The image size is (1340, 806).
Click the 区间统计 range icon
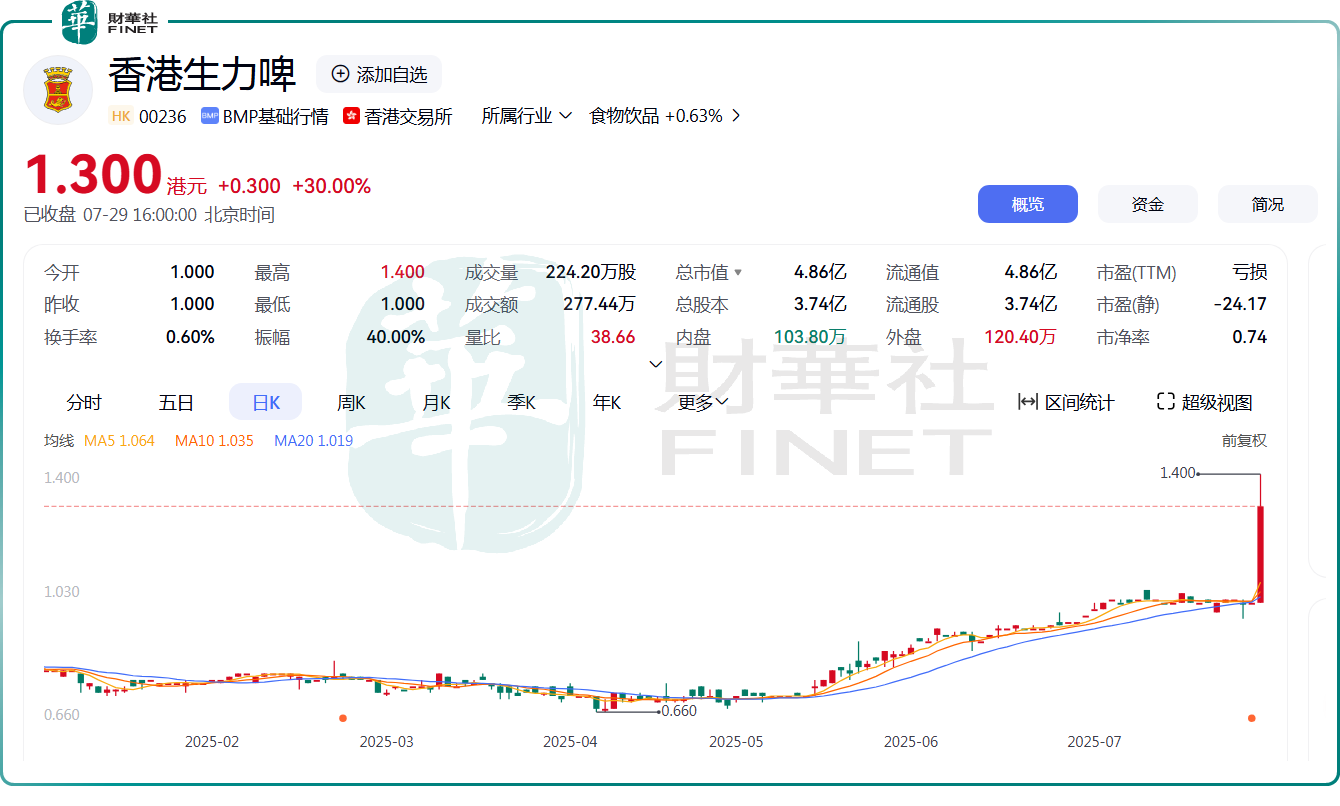tap(1027, 402)
